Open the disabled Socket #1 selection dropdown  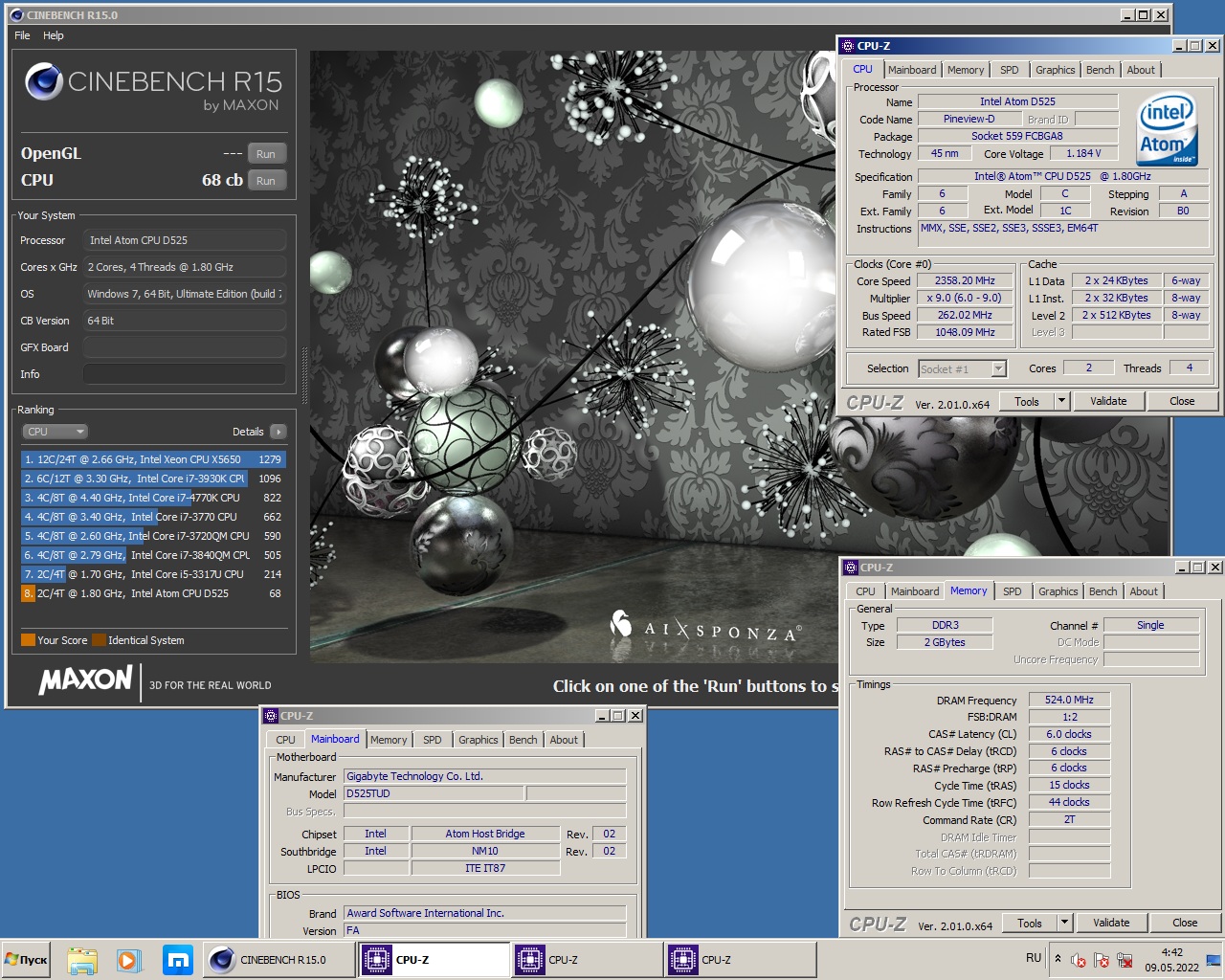pos(962,369)
